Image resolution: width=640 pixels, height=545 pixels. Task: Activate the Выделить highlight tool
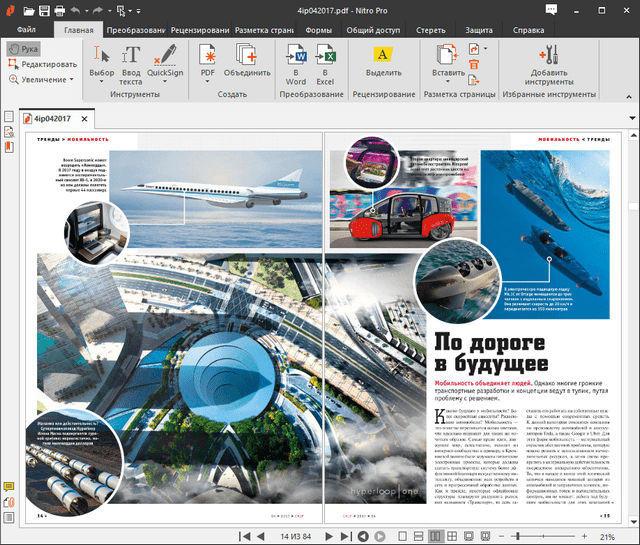383,62
